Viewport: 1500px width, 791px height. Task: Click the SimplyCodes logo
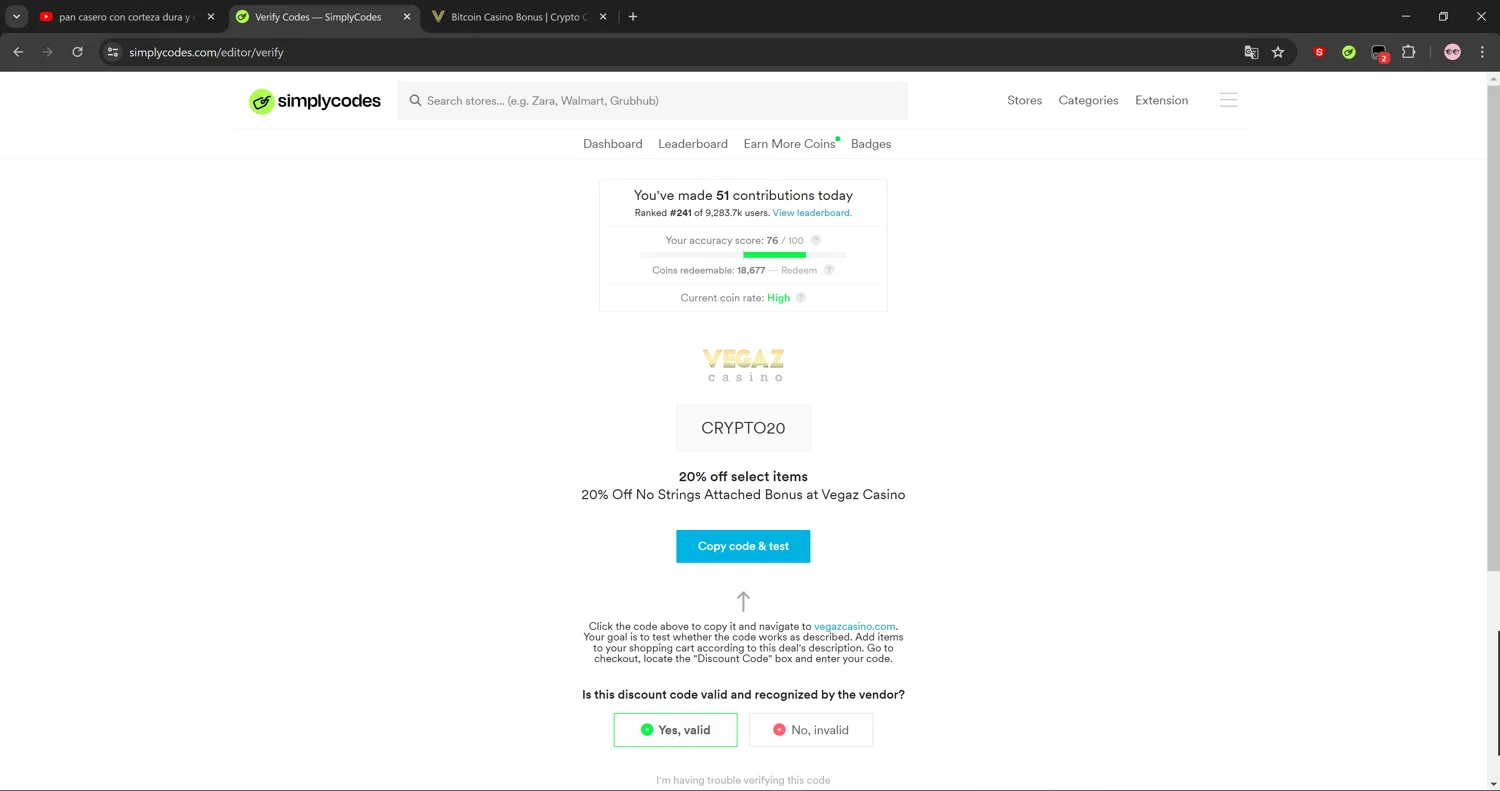point(315,101)
